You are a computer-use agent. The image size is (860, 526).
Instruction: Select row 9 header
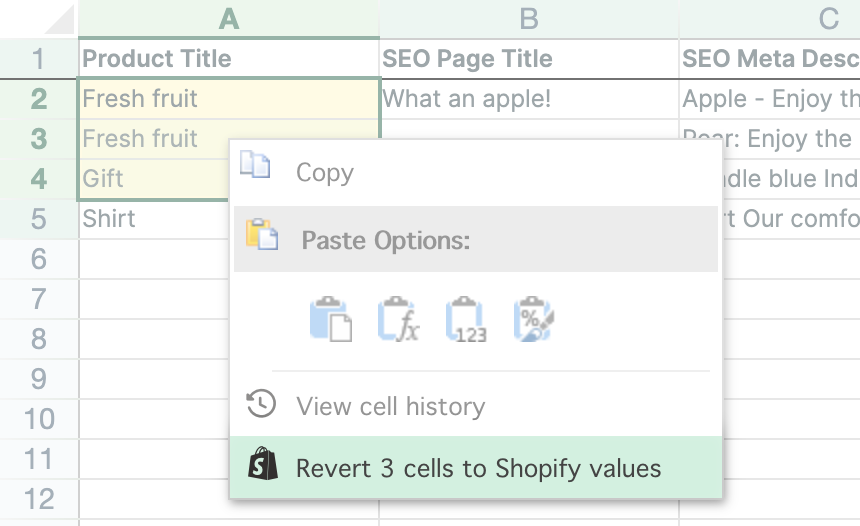pos(38,379)
